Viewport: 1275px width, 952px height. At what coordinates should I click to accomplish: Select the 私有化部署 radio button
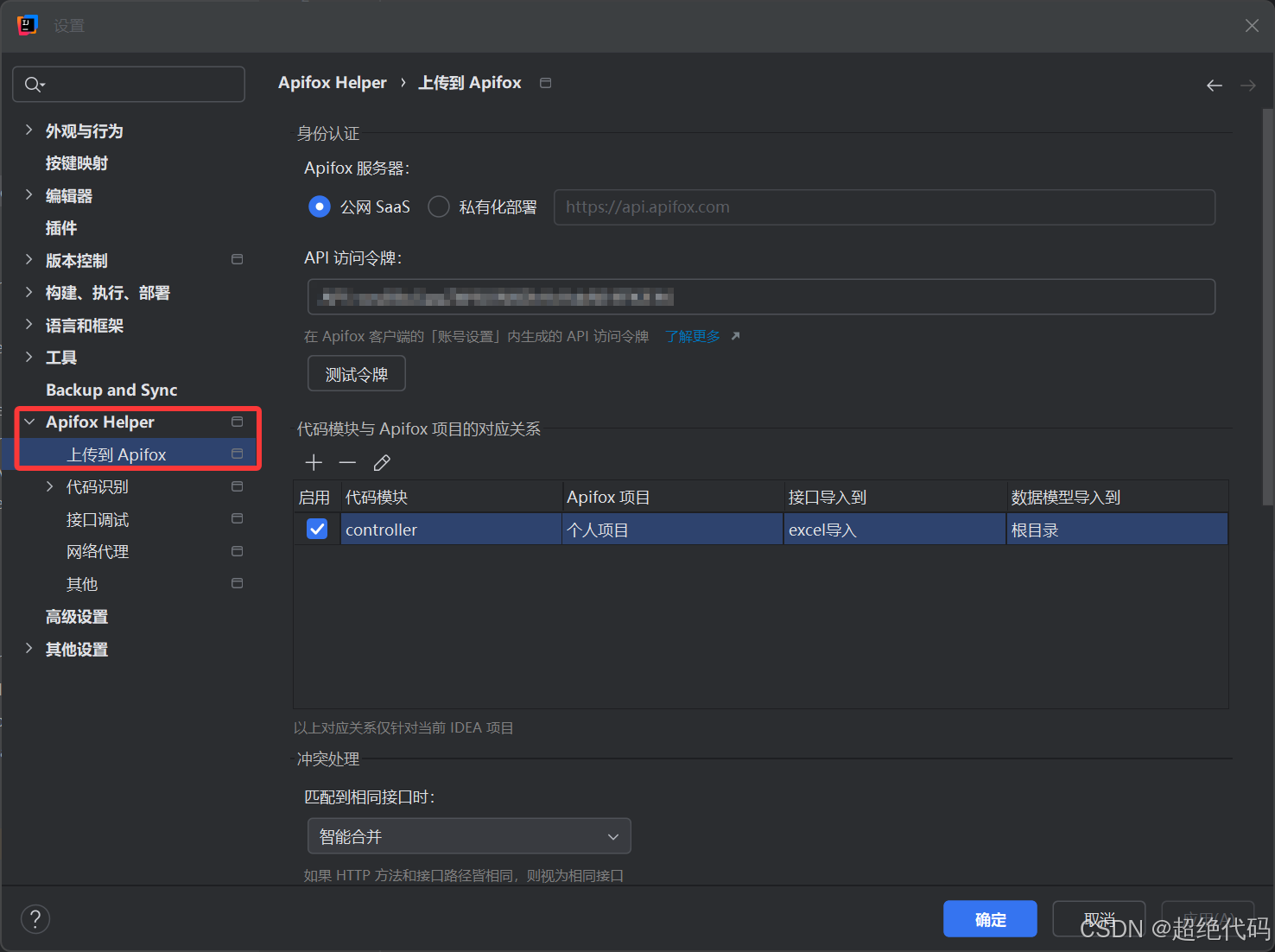(x=439, y=206)
